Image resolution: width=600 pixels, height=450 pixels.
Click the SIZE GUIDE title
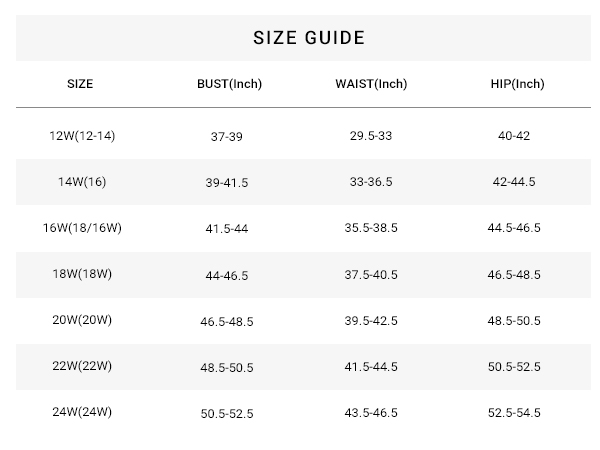309,38
